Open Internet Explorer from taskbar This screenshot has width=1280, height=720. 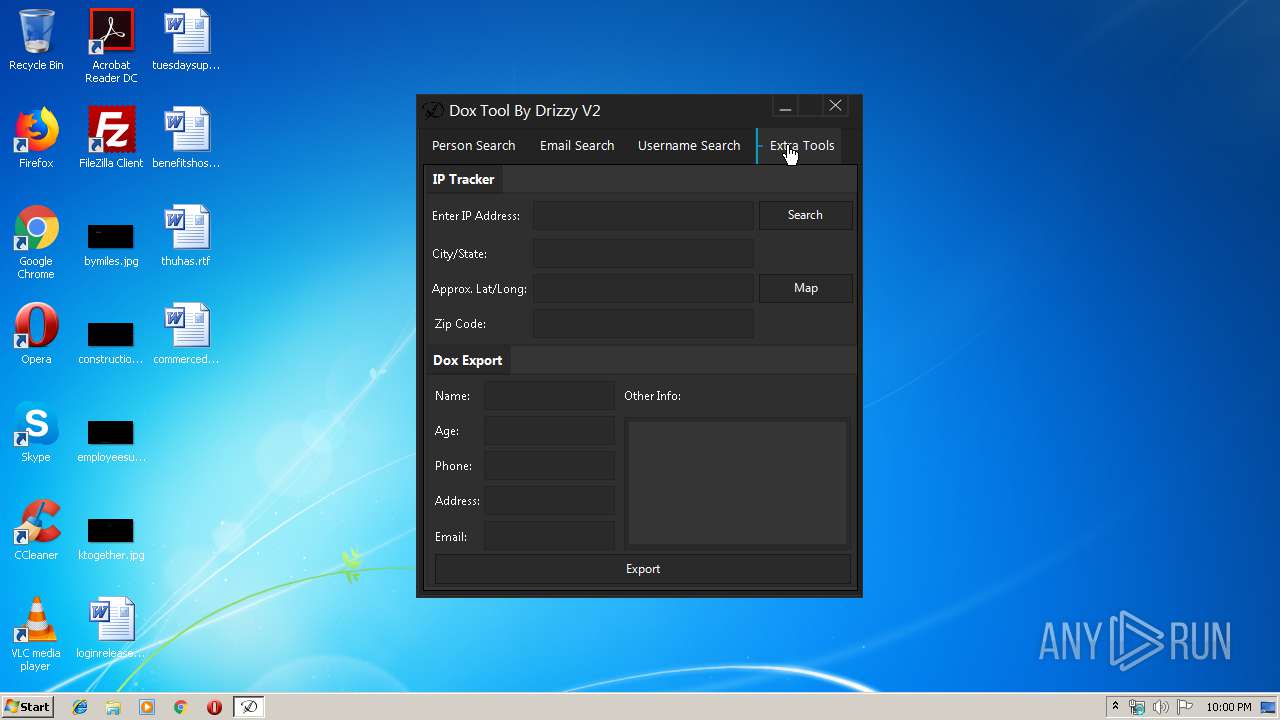point(80,707)
